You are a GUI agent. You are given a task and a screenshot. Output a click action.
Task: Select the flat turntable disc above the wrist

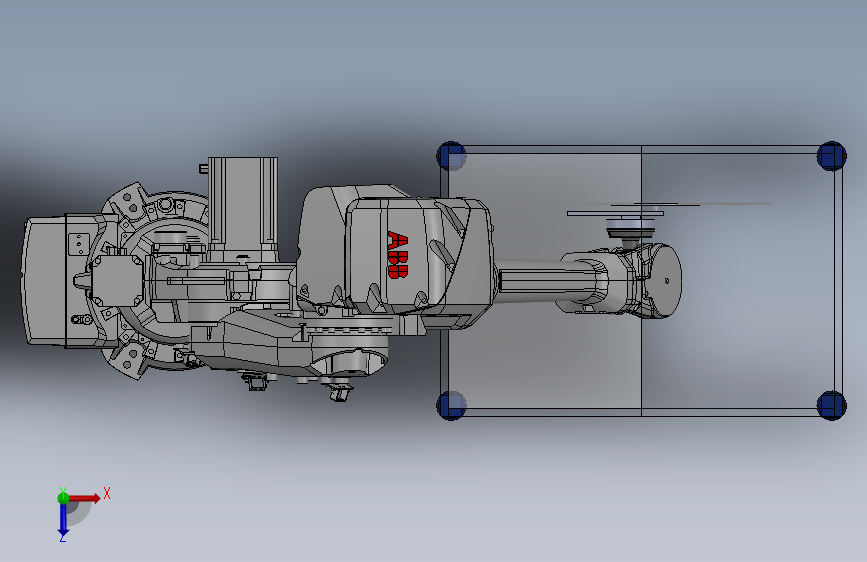pos(615,213)
